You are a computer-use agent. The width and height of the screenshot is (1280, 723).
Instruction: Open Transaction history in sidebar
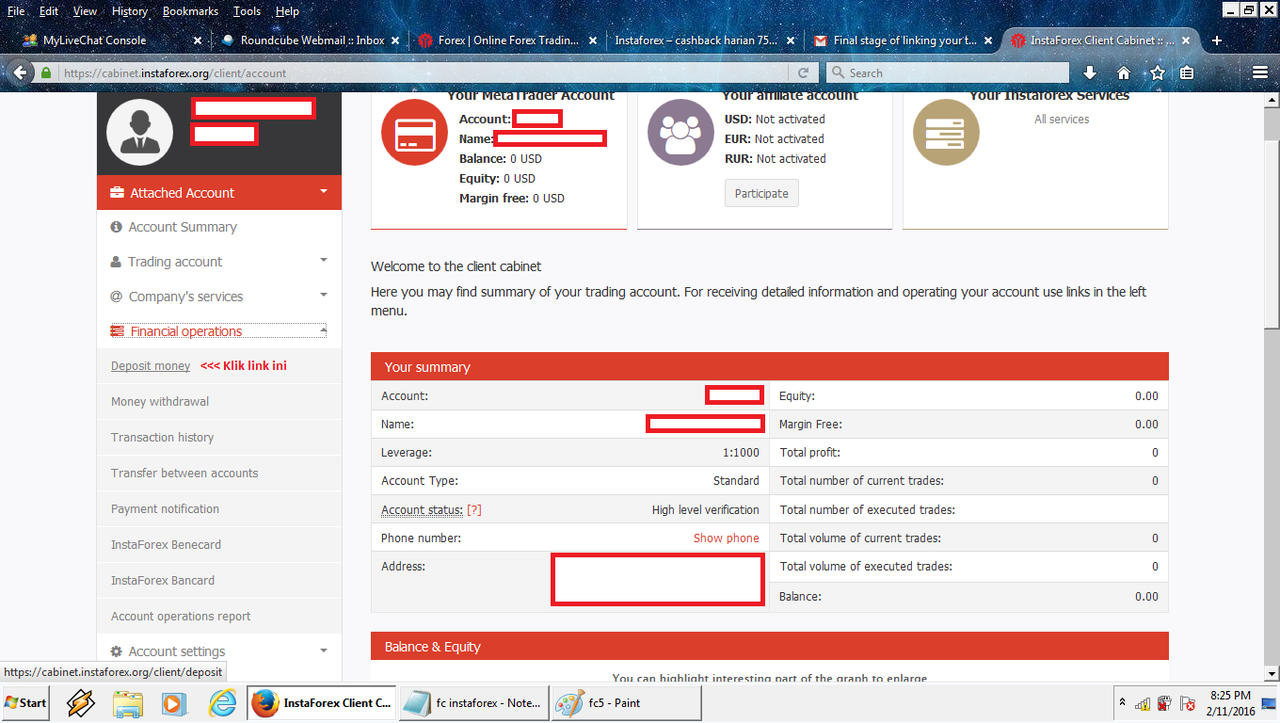coord(162,437)
